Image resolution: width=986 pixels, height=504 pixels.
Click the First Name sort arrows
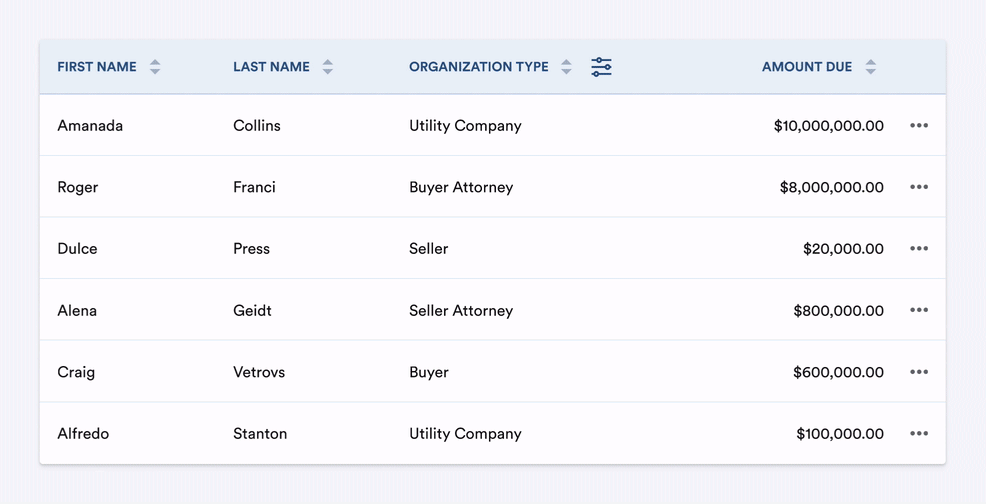click(155, 67)
